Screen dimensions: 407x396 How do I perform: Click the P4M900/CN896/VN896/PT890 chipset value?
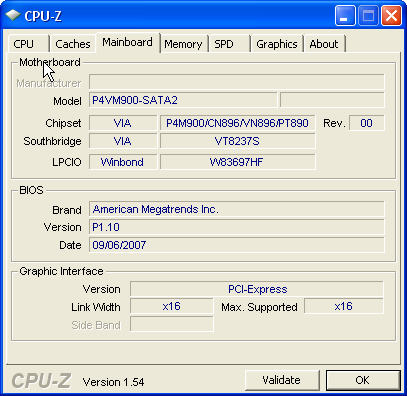tap(237, 123)
